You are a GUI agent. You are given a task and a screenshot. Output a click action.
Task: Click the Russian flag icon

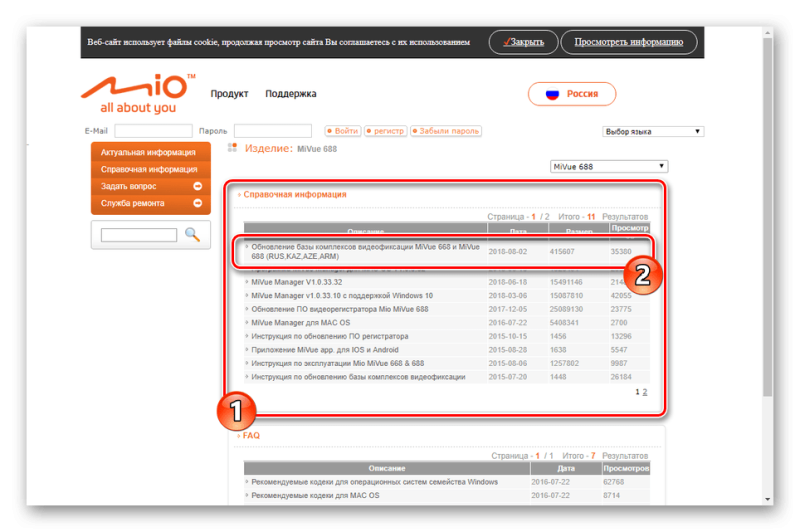click(x=552, y=94)
